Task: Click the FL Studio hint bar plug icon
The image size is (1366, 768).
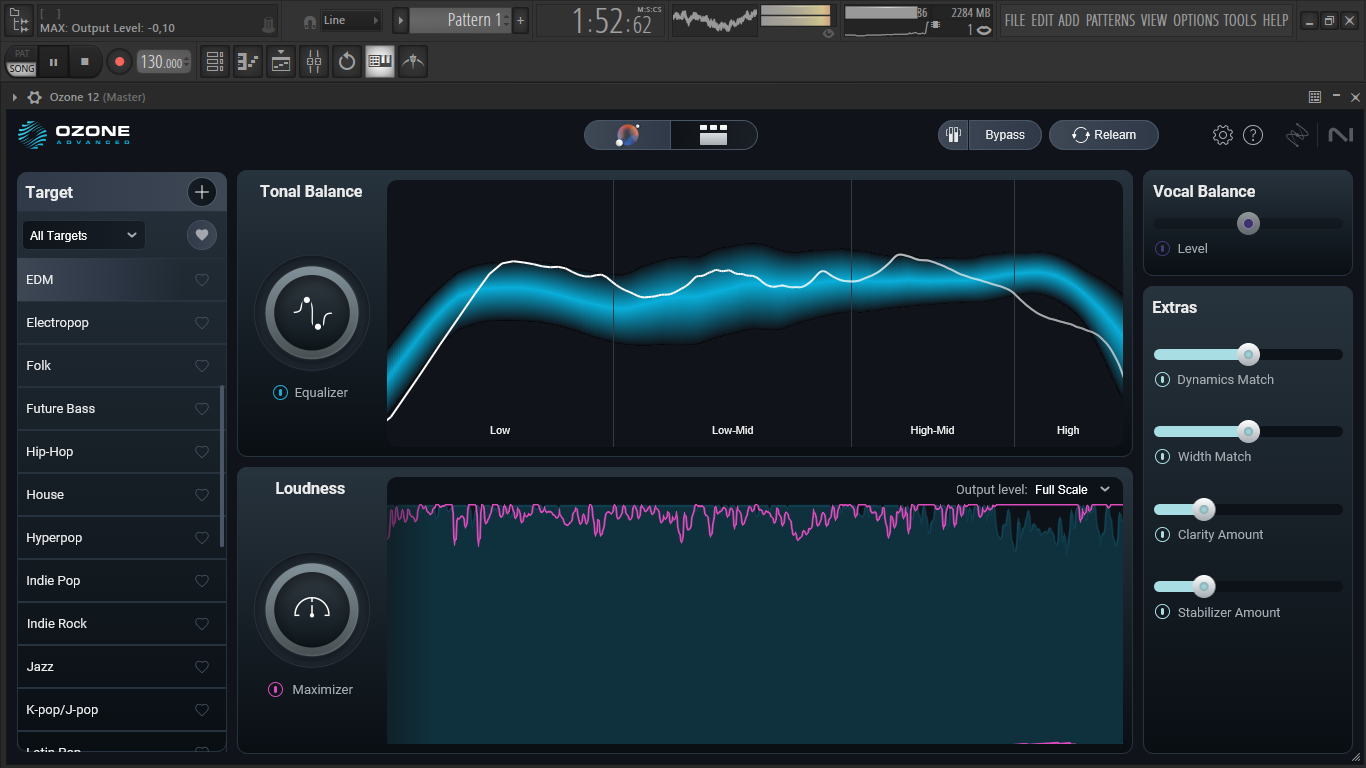Action: pyautogui.click(x=267, y=24)
